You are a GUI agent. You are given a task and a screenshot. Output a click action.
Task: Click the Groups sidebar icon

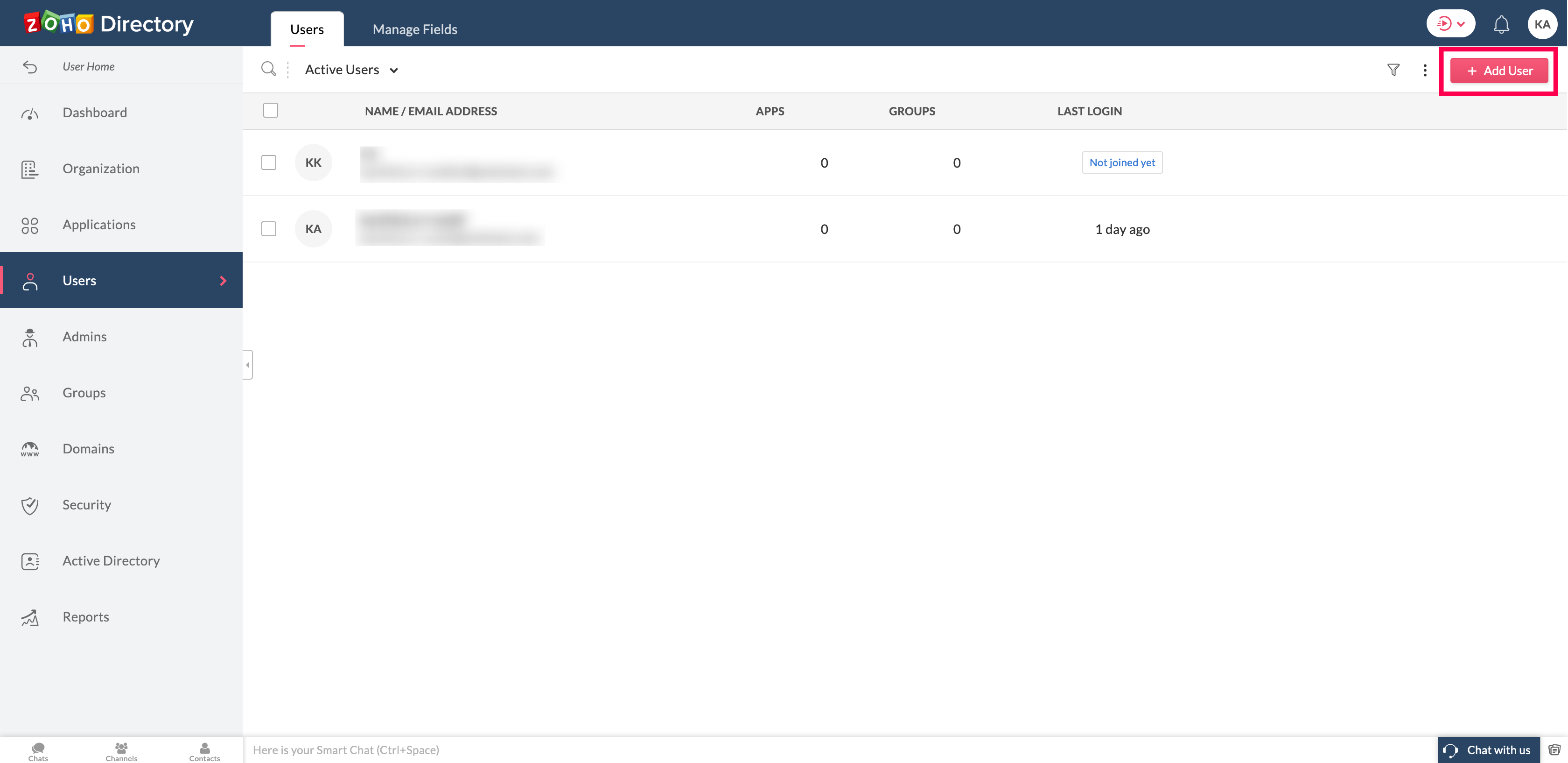(30, 392)
